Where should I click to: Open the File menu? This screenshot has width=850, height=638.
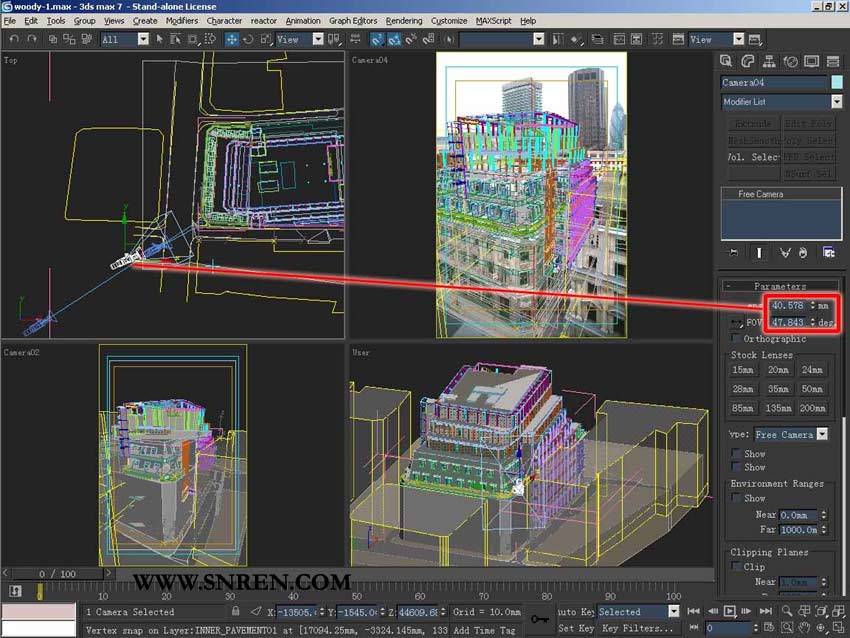(10, 21)
